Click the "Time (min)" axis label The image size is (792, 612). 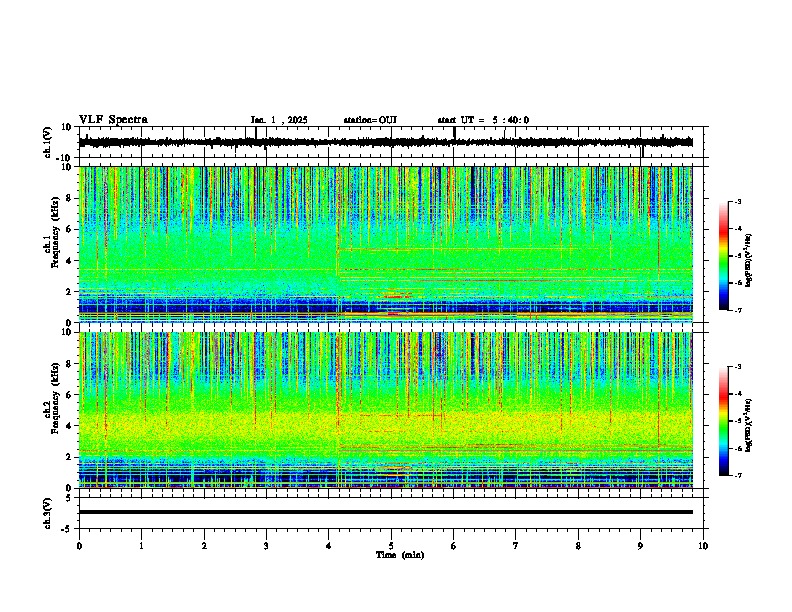[x=400, y=555]
